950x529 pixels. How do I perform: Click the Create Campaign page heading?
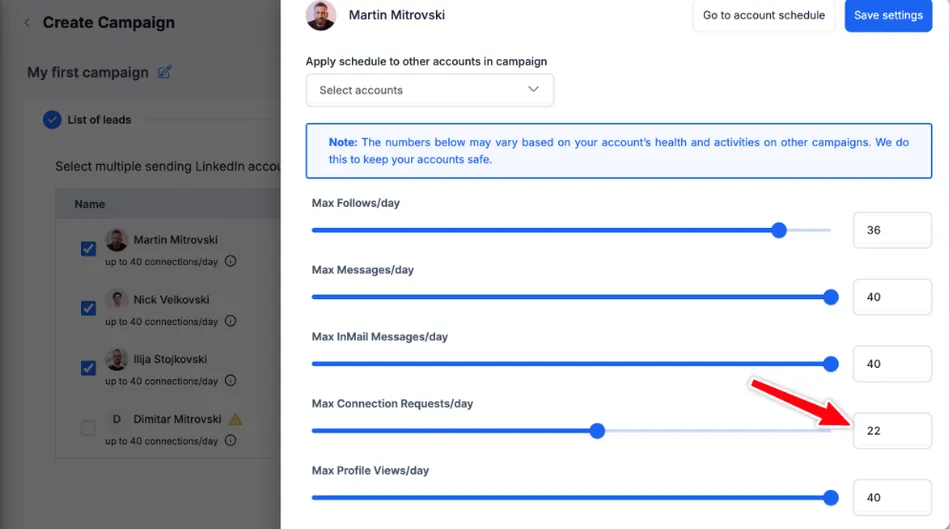pyautogui.click(x=109, y=22)
